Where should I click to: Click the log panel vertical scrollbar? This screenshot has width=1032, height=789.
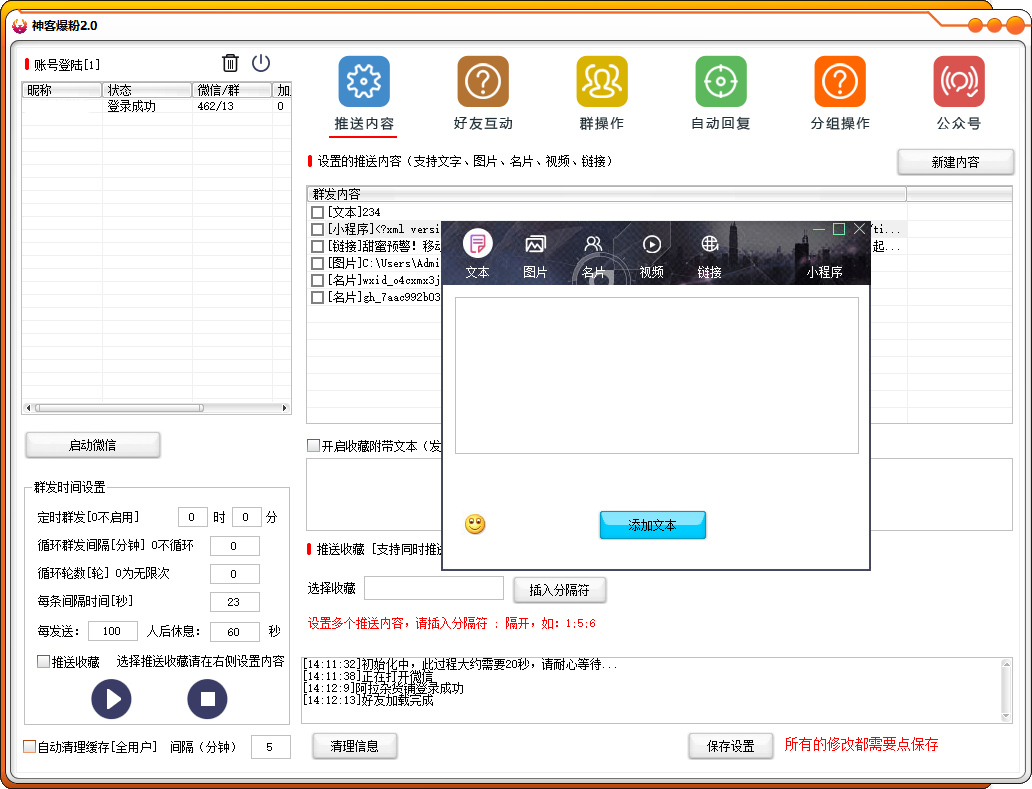(1006, 690)
